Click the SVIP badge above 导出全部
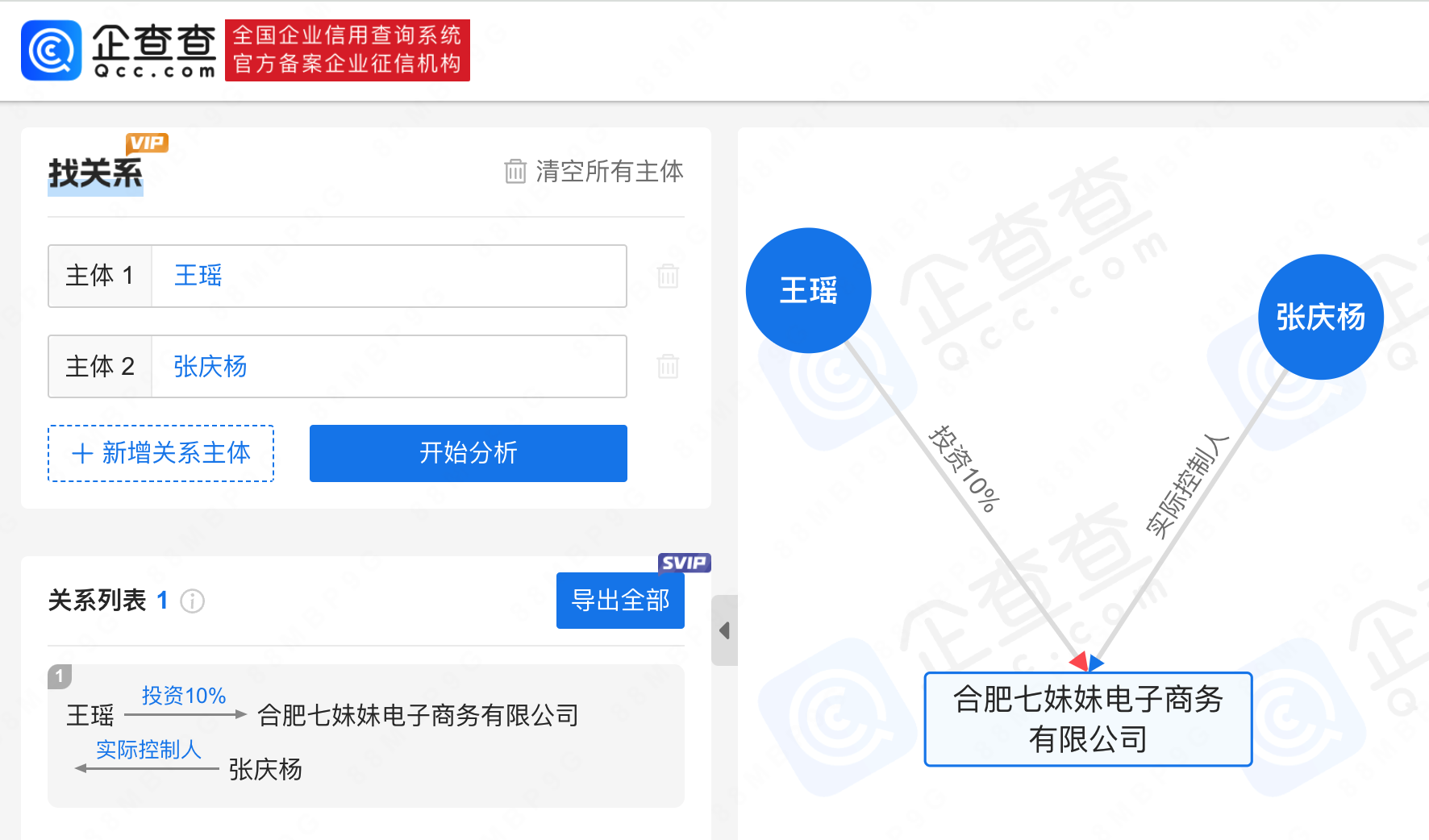The height and width of the screenshot is (840, 1429). tap(684, 563)
